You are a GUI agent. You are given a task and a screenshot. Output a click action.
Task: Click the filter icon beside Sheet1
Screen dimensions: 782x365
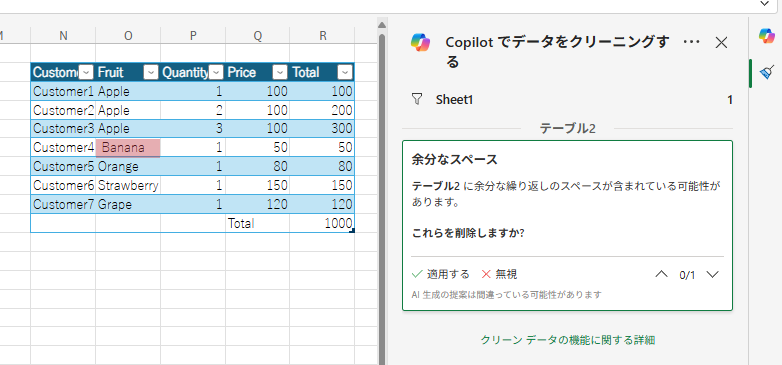click(x=417, y=99)
